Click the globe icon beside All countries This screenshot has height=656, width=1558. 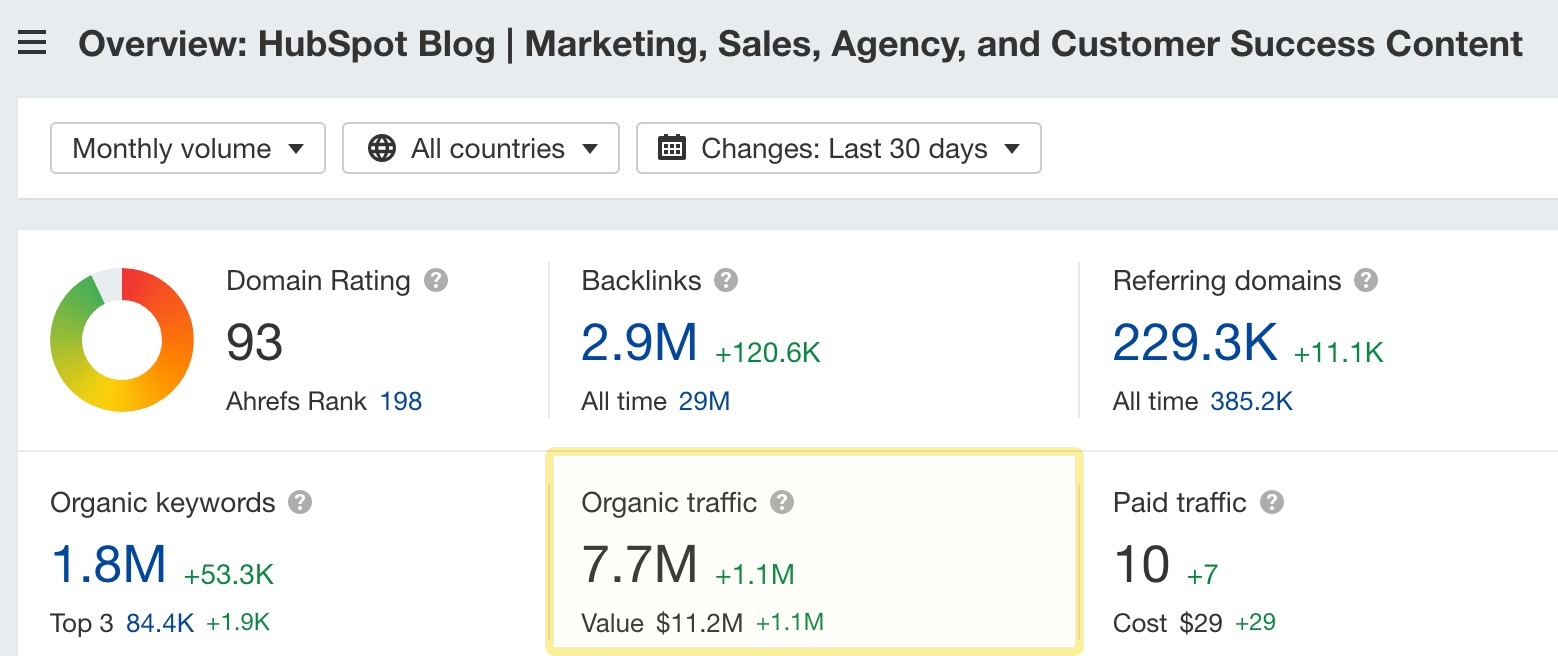380,147
